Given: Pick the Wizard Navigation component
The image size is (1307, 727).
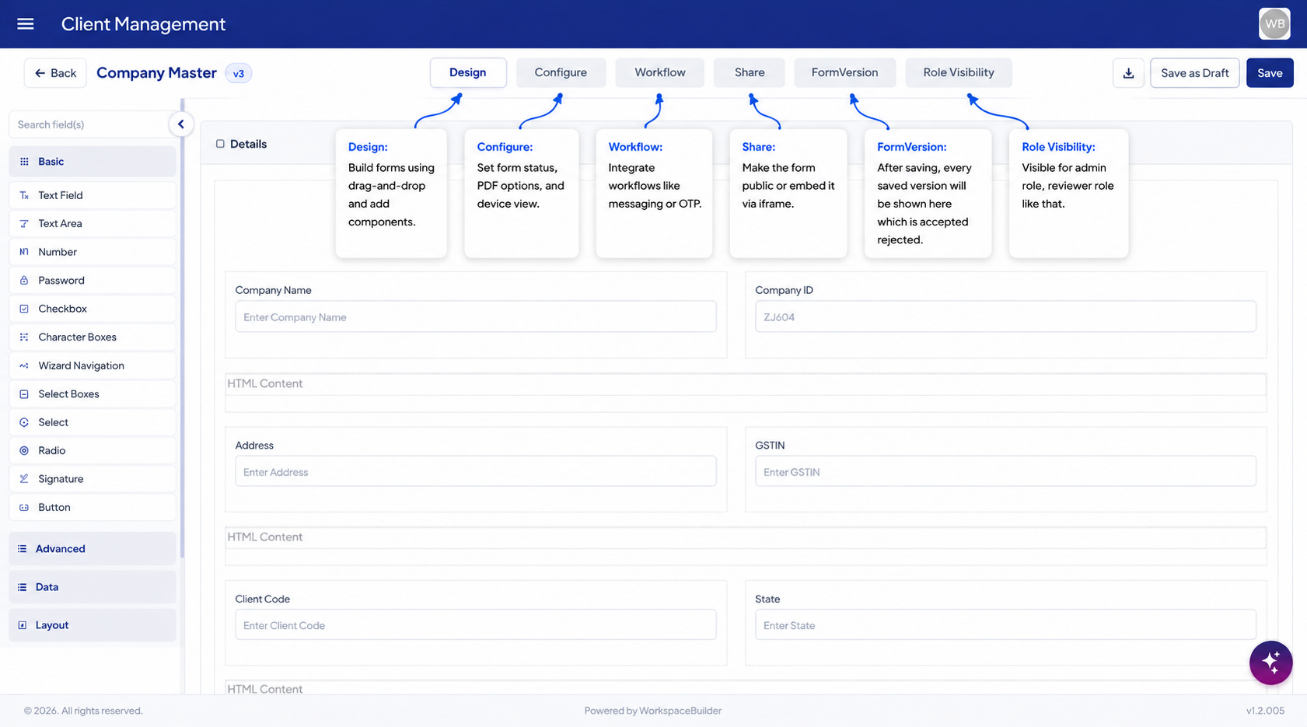Looking at the screenshot, I should click(x=92, y=366).
